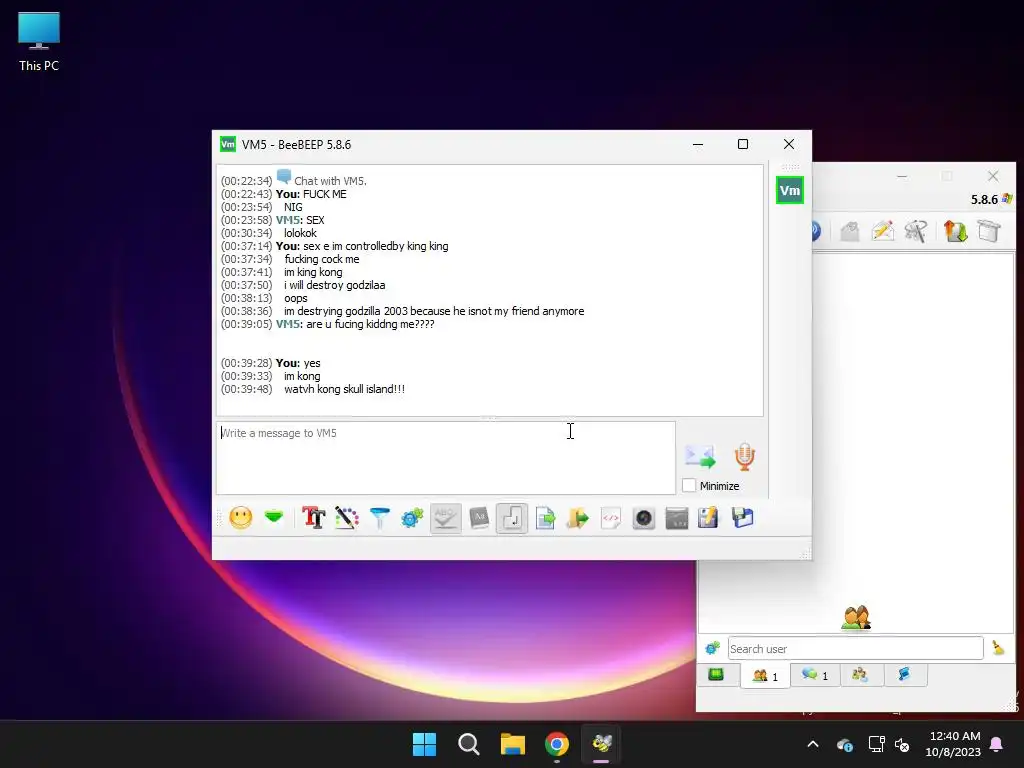The image size is (1024, 768).
Task: Send a file with the page-and-arrow icon
Action: pos(545,519)
